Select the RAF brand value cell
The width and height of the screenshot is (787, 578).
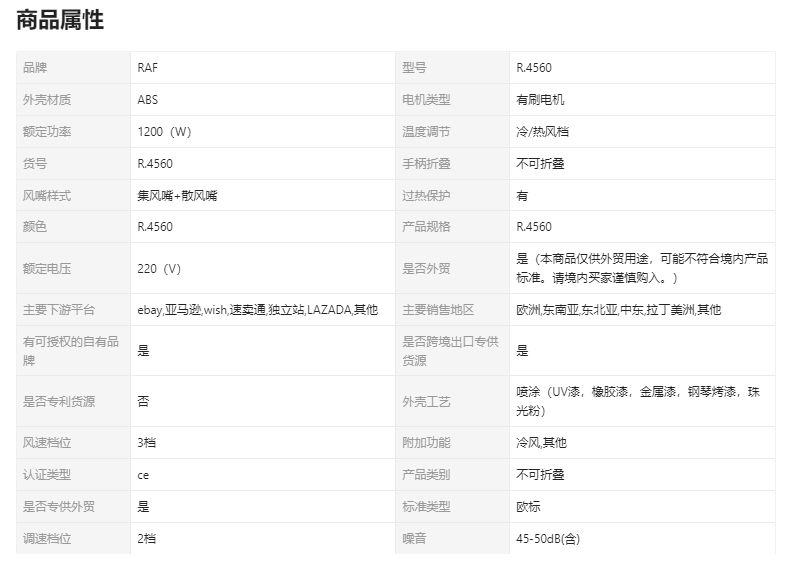(x=148, y=68)
